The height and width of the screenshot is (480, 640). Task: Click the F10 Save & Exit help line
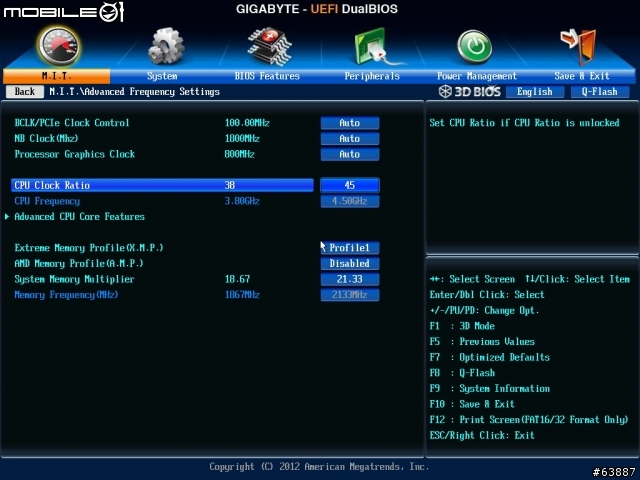pos(472,404)
